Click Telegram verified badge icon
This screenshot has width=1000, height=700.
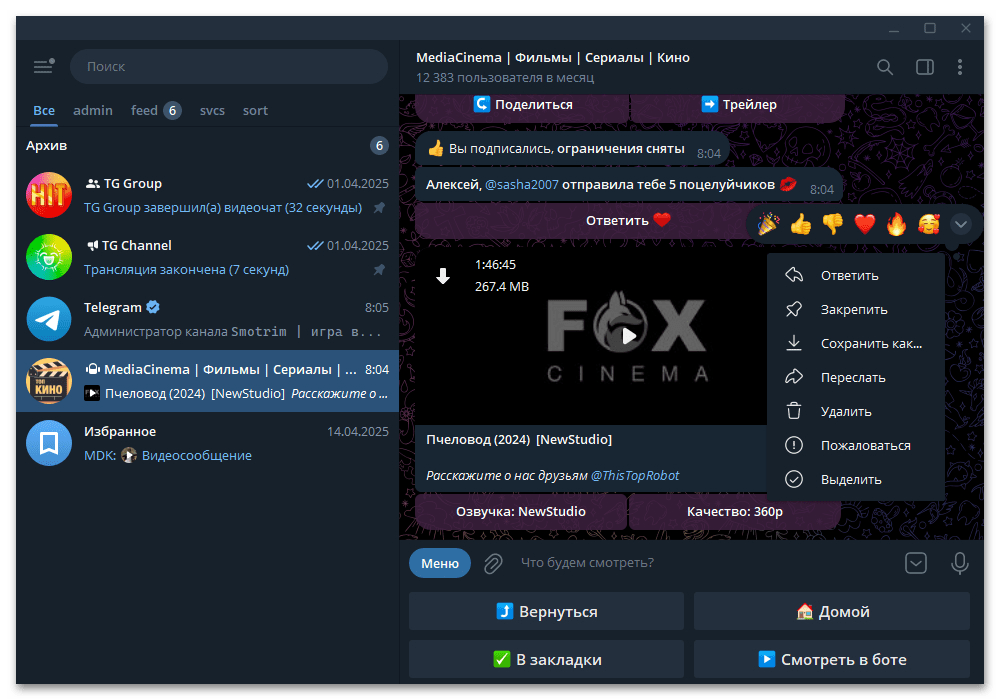click(153, 307)
